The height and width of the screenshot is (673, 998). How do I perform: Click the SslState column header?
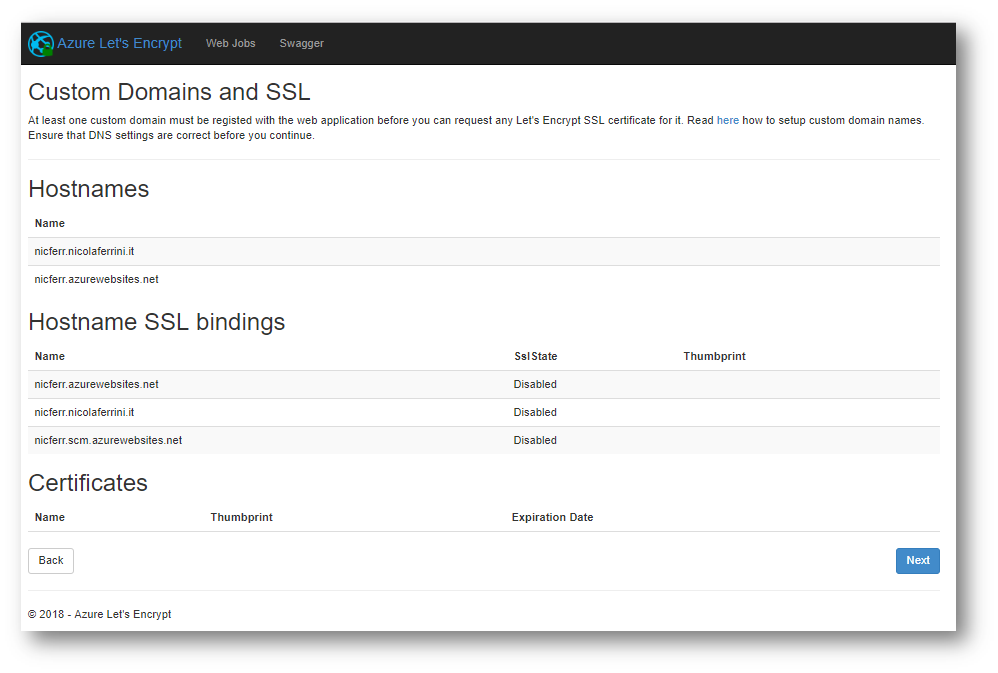coord(535,357)
